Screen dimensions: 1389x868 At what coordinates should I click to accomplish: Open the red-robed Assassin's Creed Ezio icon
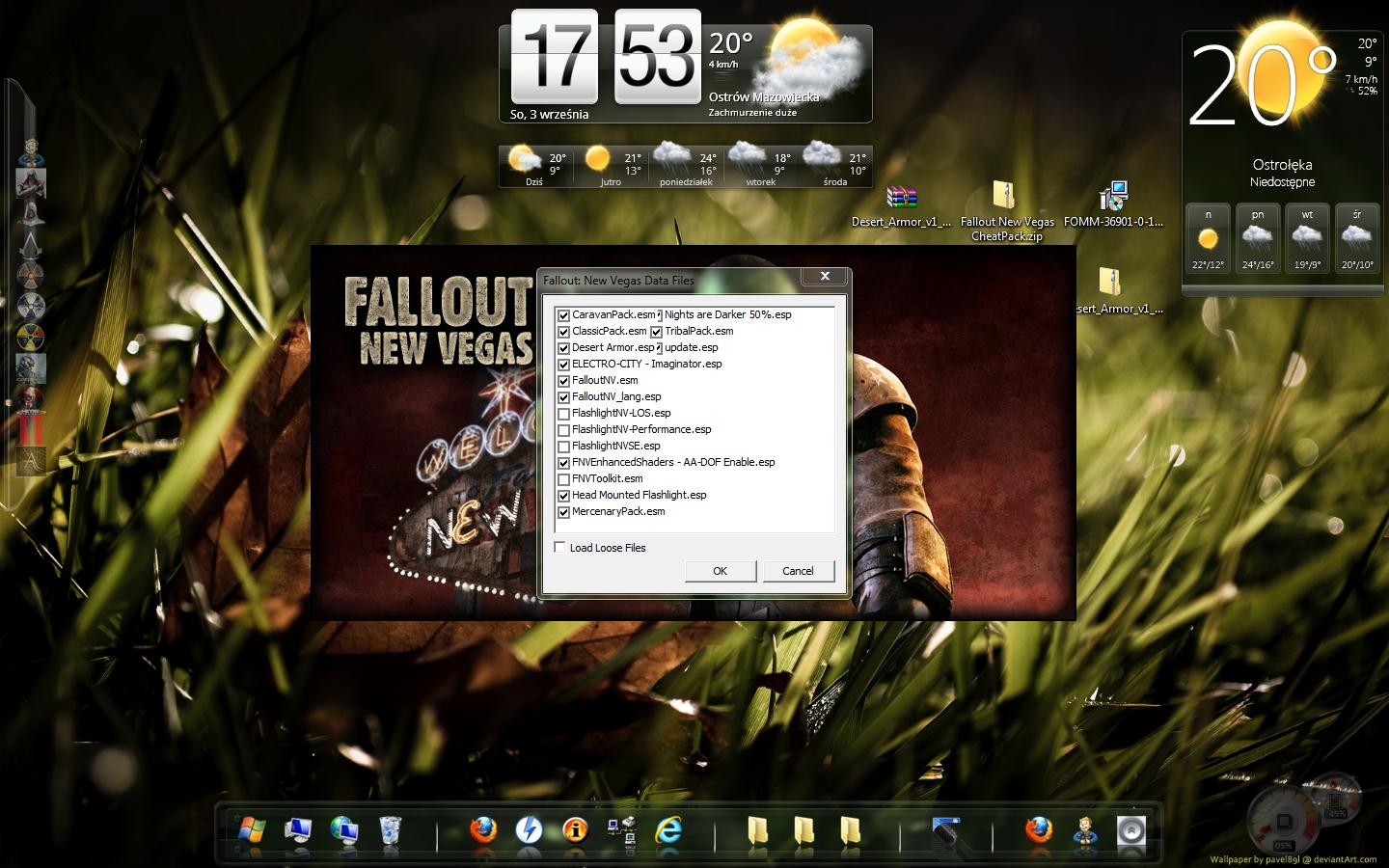(x=30, y=185)
